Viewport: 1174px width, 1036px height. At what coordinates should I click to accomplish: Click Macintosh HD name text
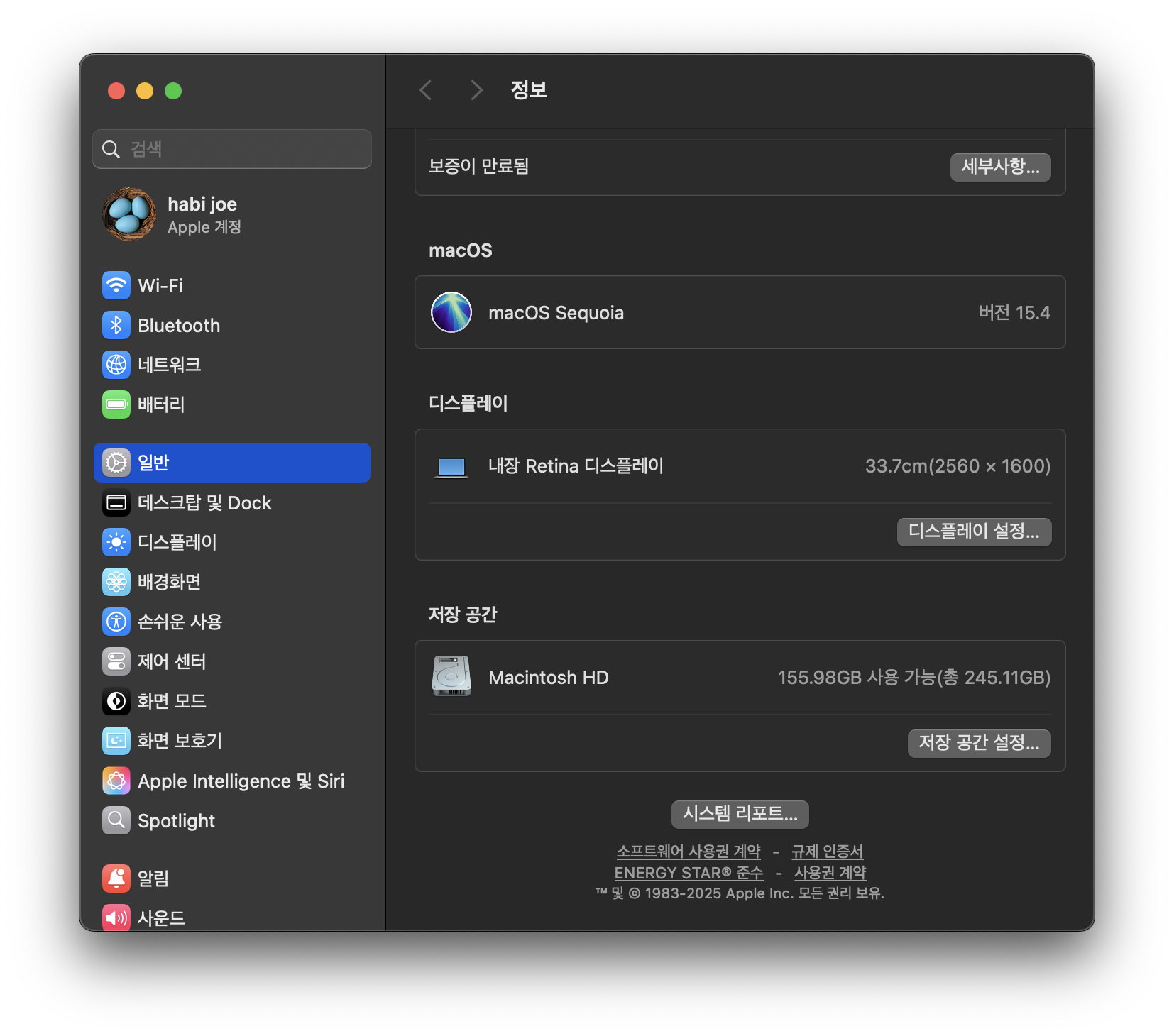pyautogui.click(x=548, y=678)
